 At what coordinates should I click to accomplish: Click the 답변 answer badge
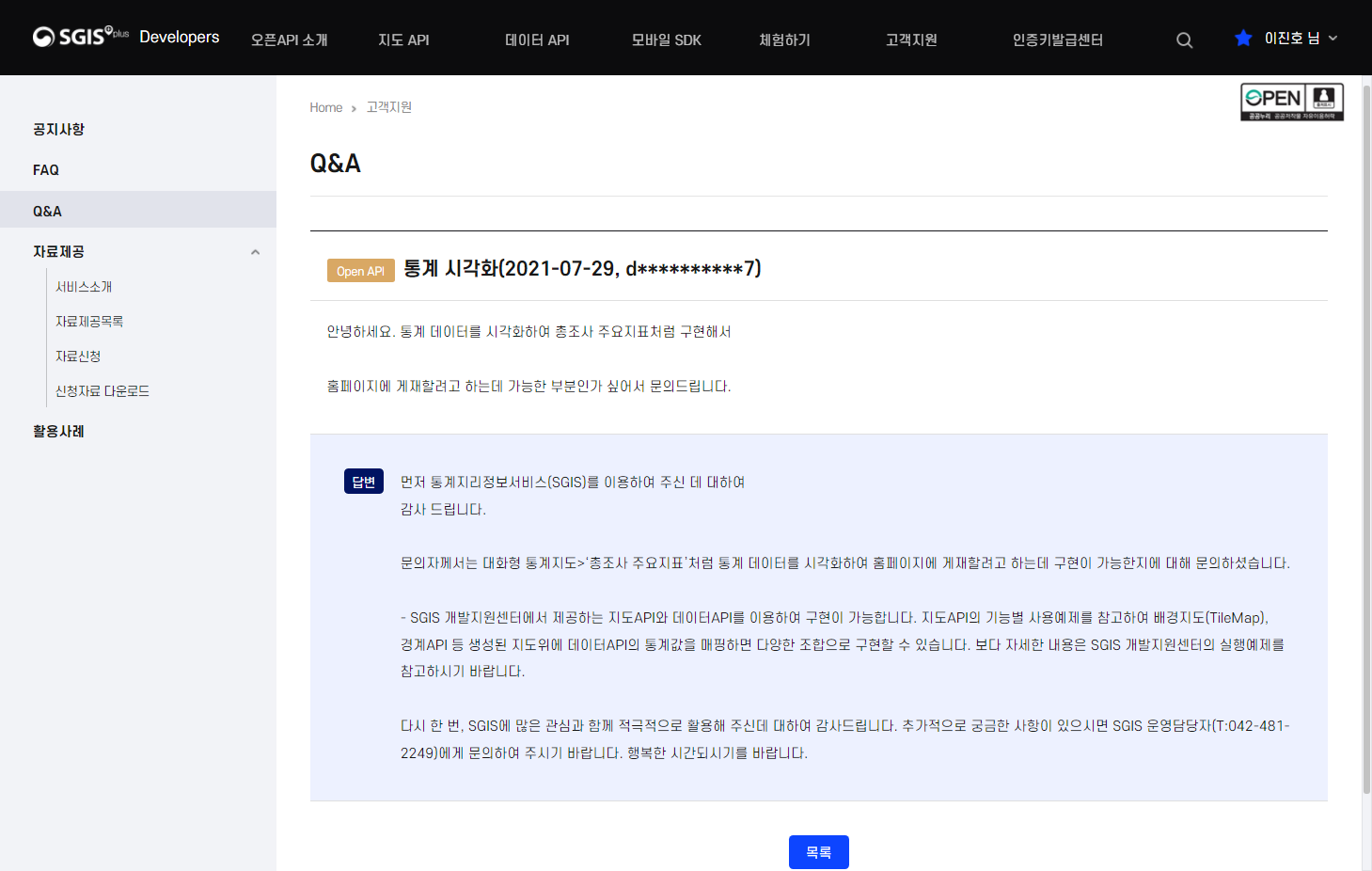[x=363, y=481]
